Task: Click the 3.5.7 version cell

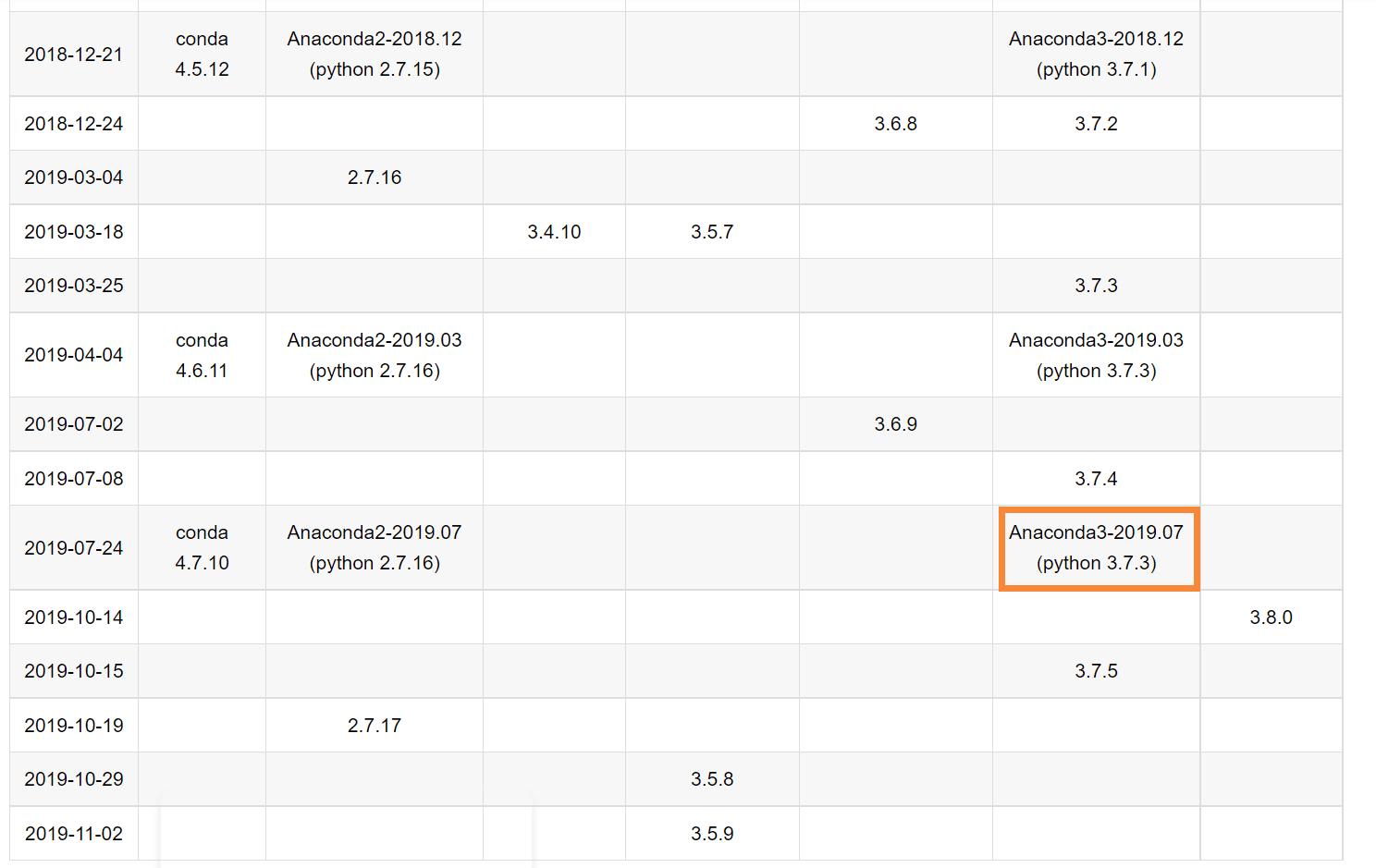Action: point(712,232)
